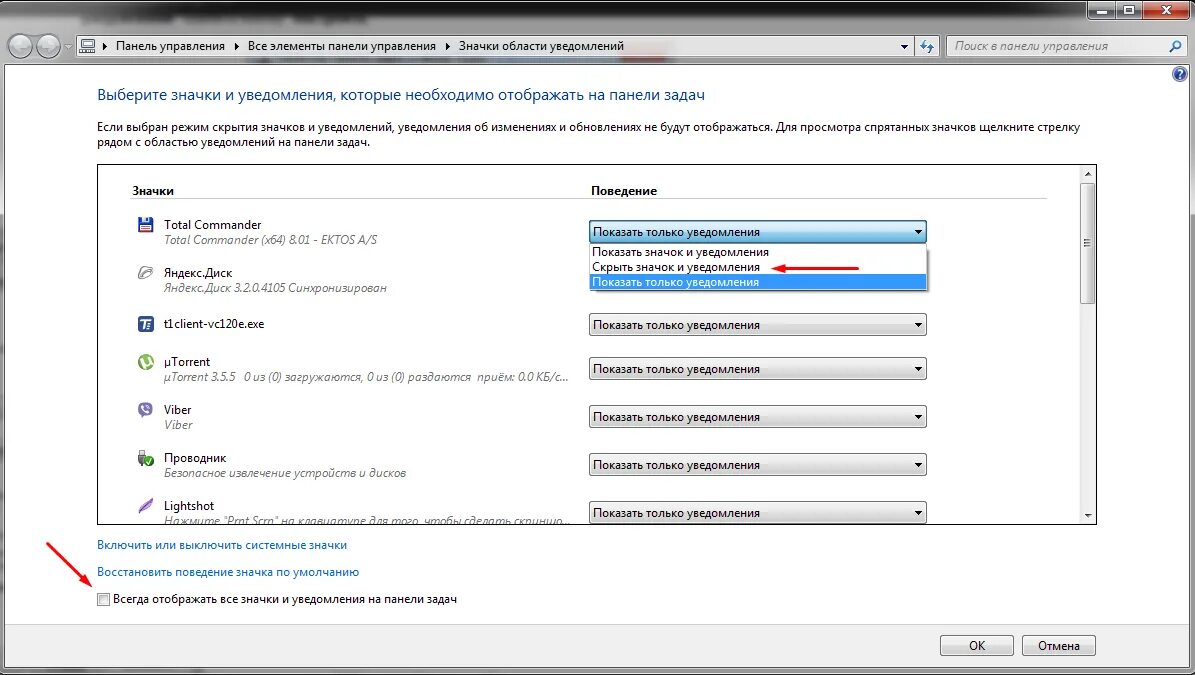Enable always show all icons checkbox
This screenshot has width=1195, height=675.
pyautogui.click(x=103, y=600)
